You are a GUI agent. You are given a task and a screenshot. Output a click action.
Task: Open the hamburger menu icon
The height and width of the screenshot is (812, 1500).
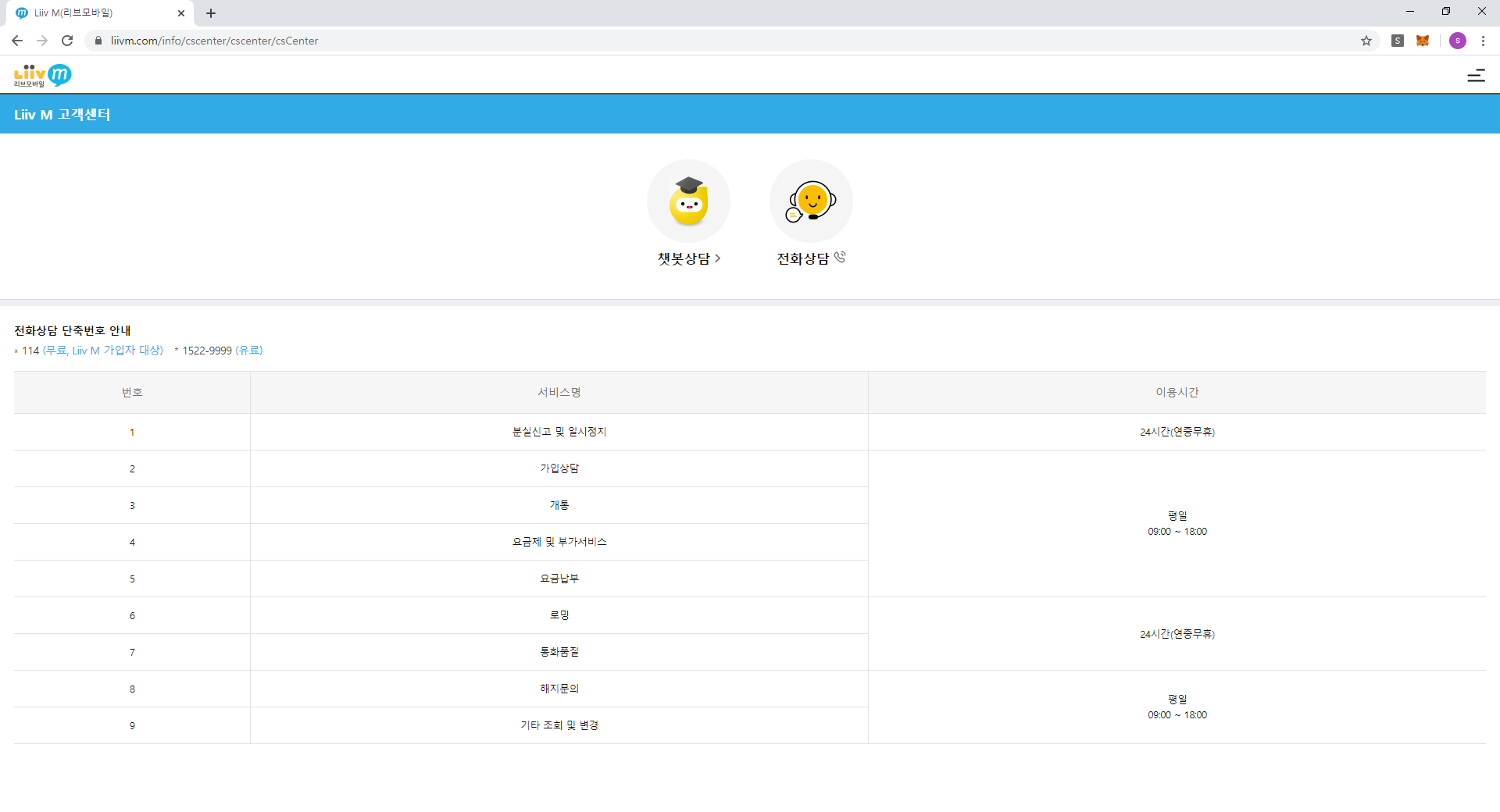point(1476,76)
